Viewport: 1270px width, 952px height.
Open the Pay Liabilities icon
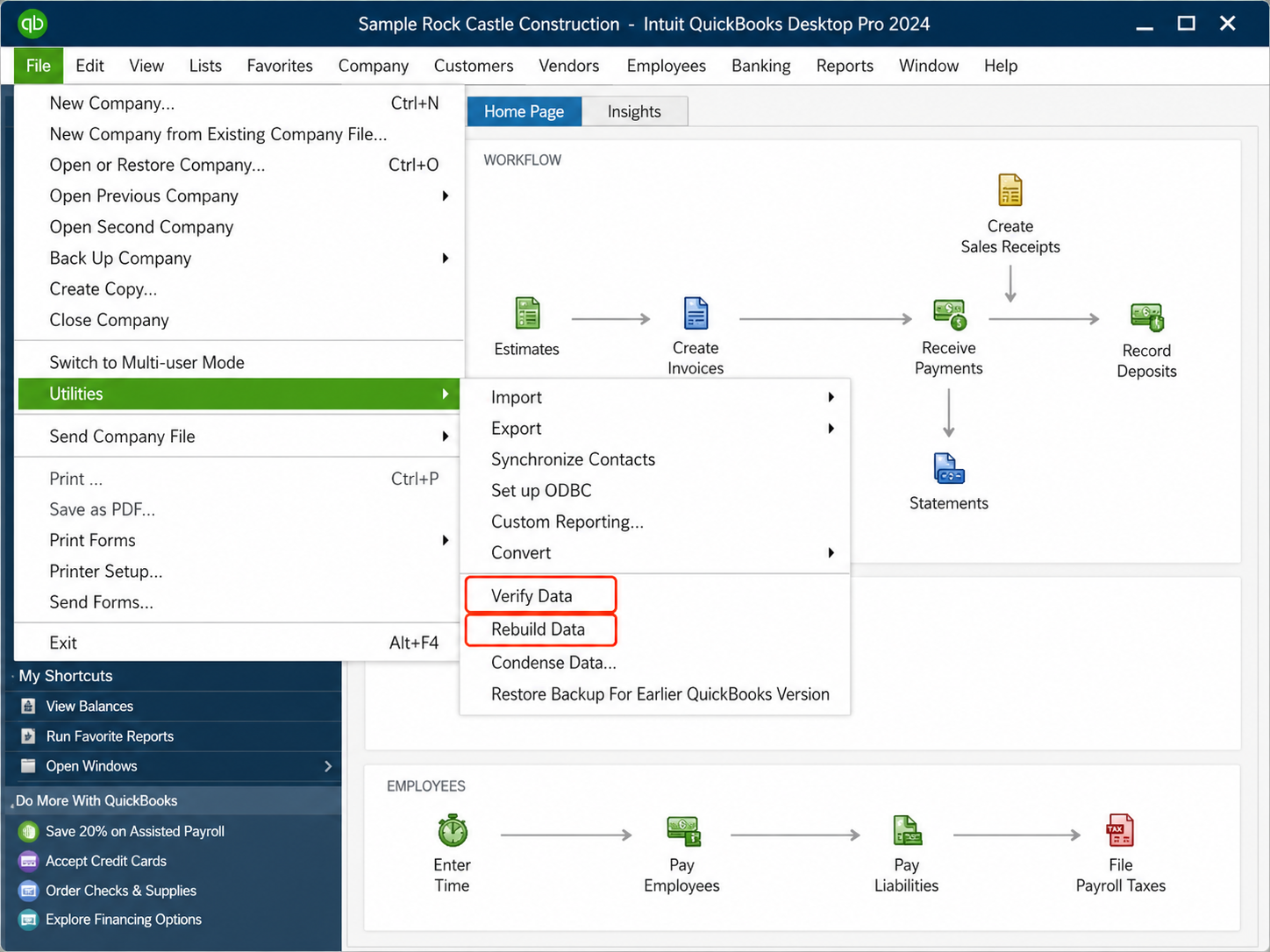point(907,830)
